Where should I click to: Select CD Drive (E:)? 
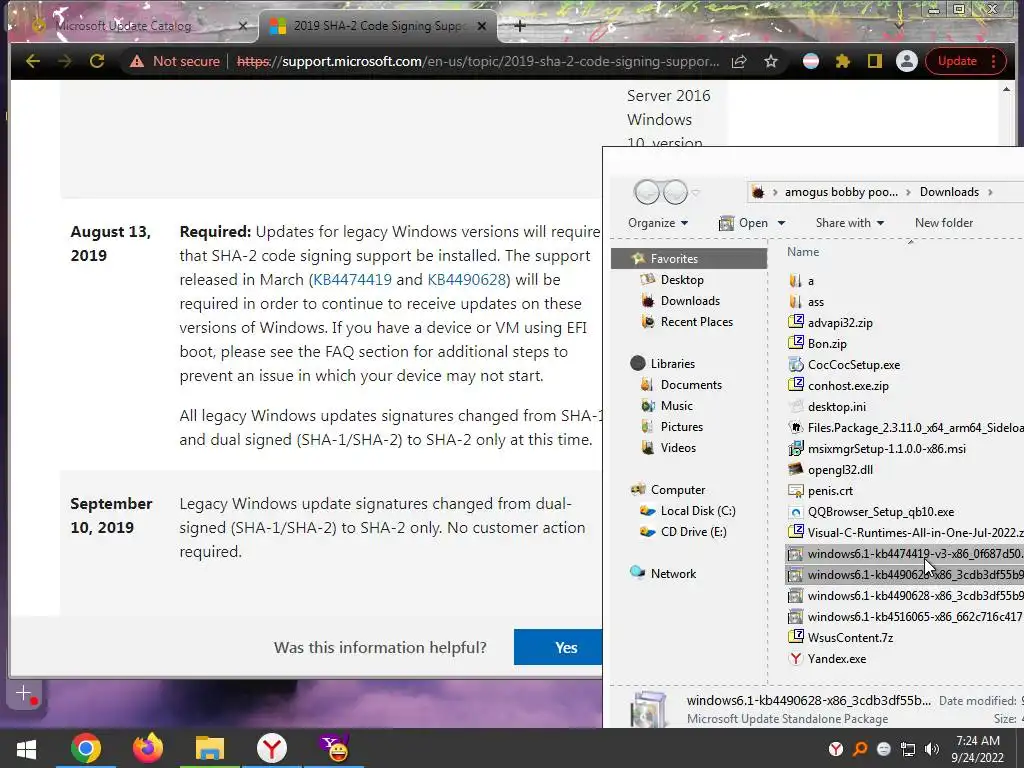click(x=693, y=532)
